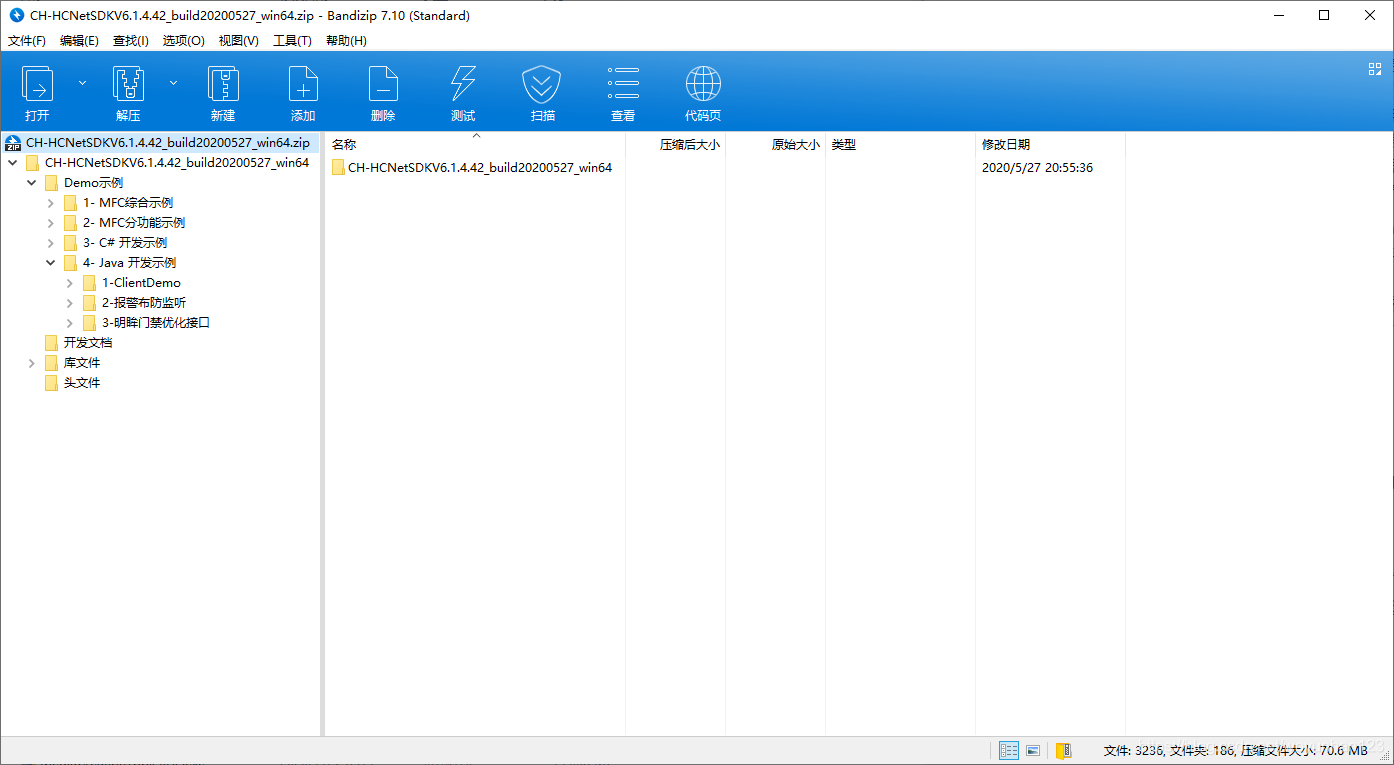Click the modified date 2020/5/27 20:55:36
Image resolution: width=1394 pixels, height=765 pixels.
[x=1037, y=168]
